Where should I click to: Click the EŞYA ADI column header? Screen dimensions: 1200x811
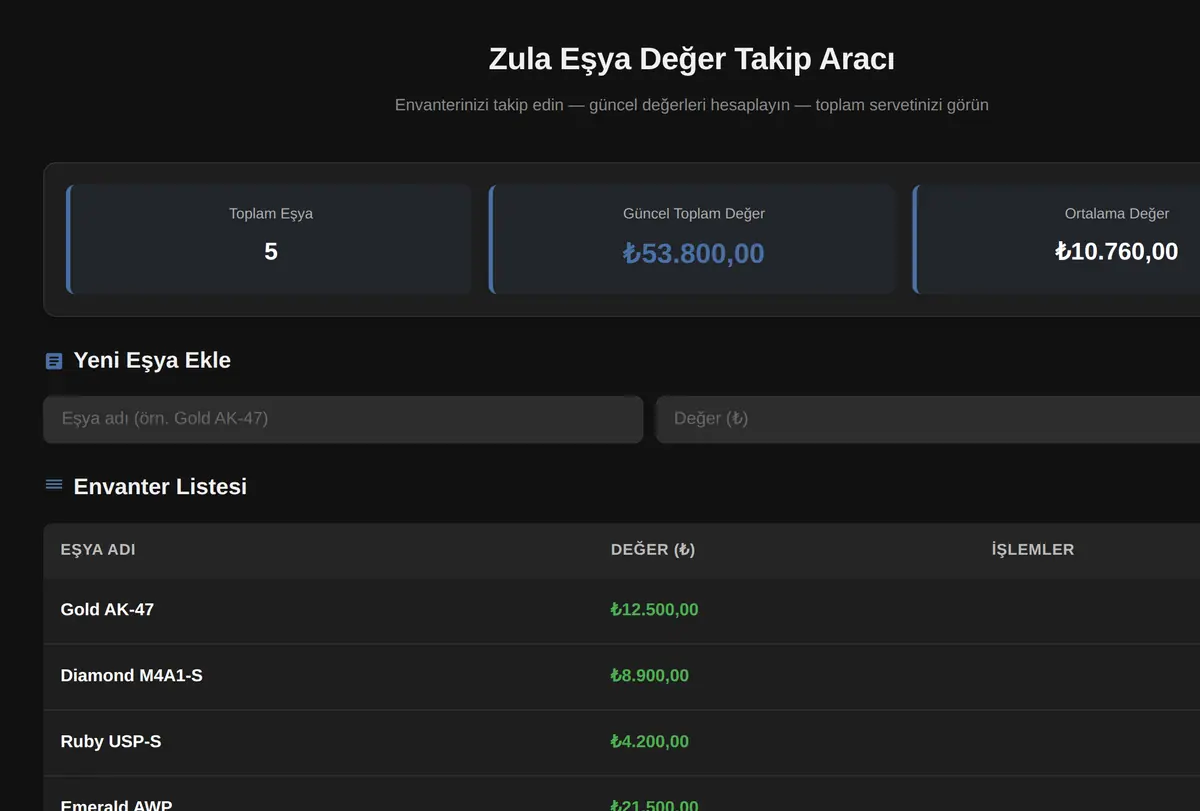[98, 550]
